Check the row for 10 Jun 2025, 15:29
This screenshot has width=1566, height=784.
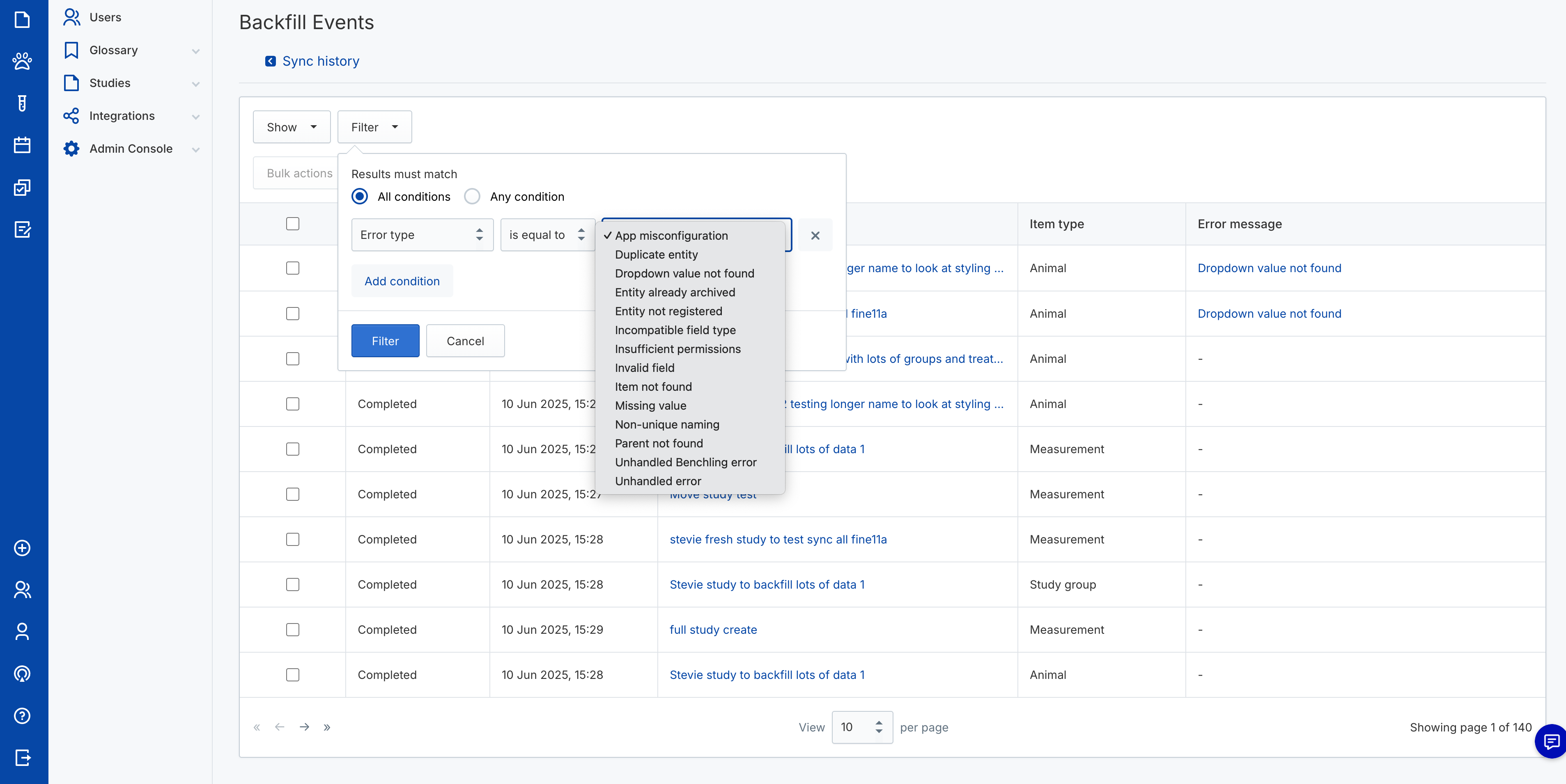tap(293, 630)
